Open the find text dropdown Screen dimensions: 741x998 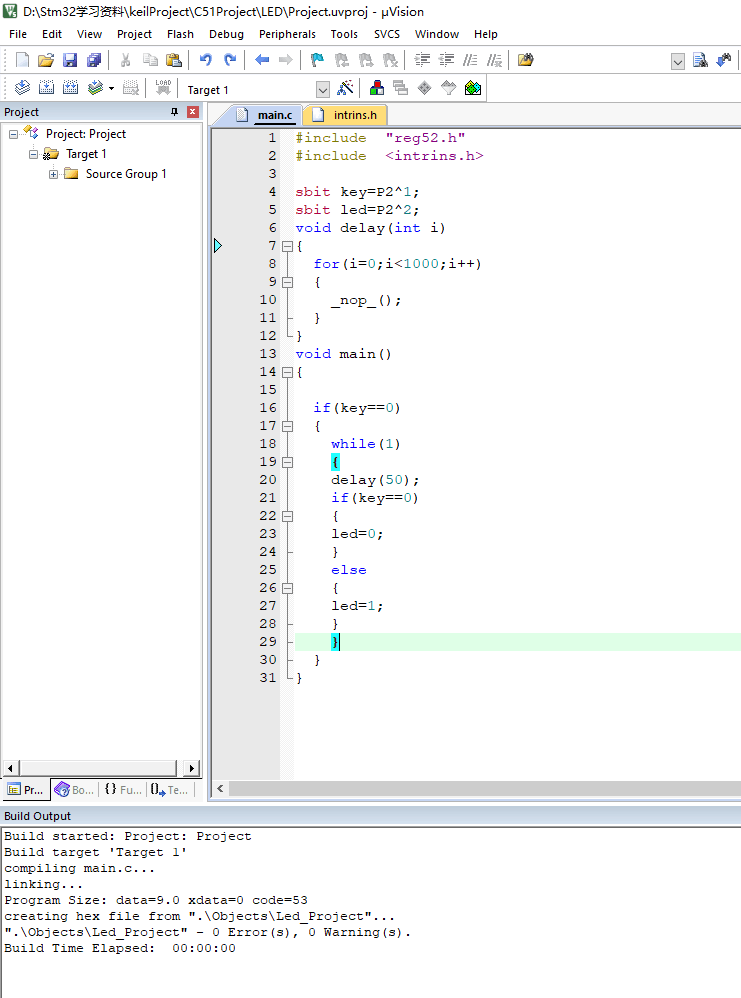(678, 61)
